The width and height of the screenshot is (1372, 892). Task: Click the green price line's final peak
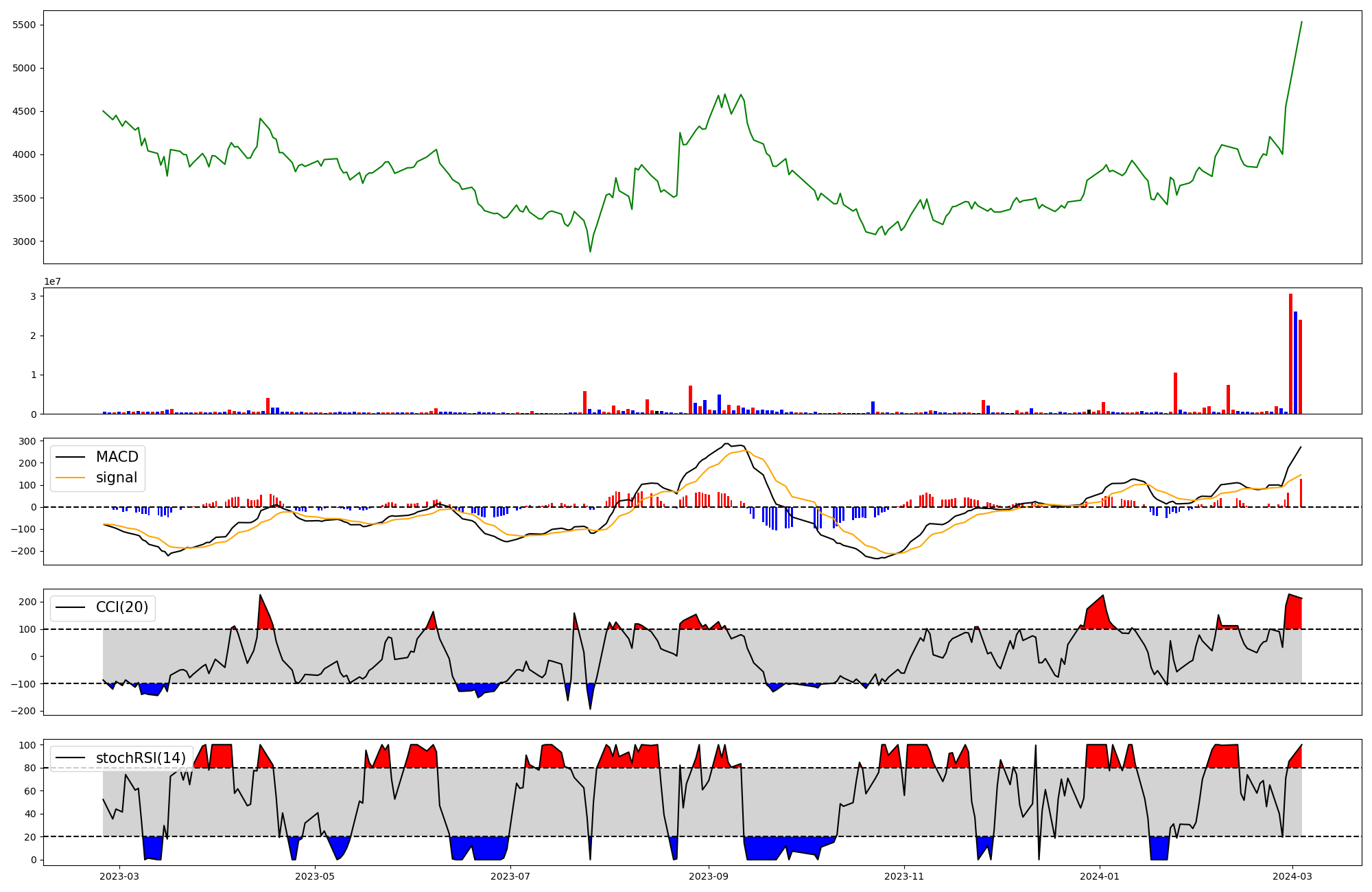pyautogui.click(x=1301, y=22)
